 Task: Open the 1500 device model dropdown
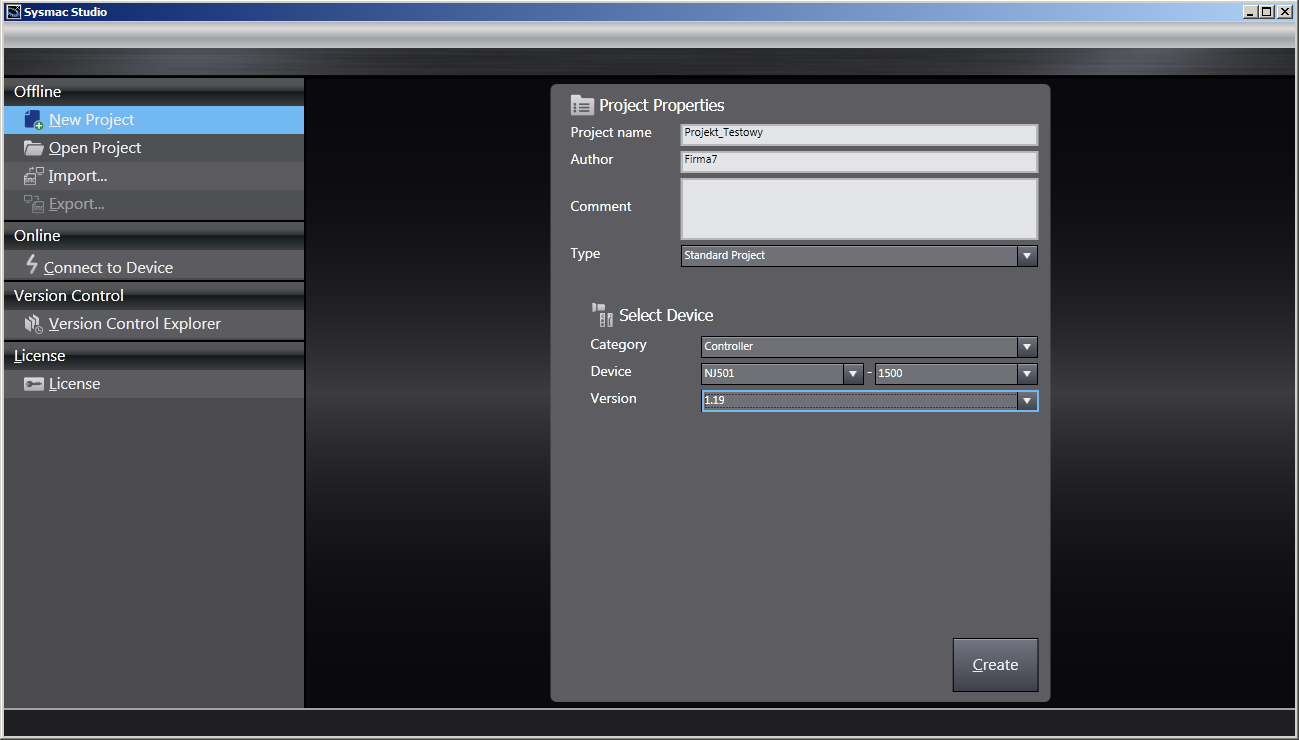click(1026, 374)
